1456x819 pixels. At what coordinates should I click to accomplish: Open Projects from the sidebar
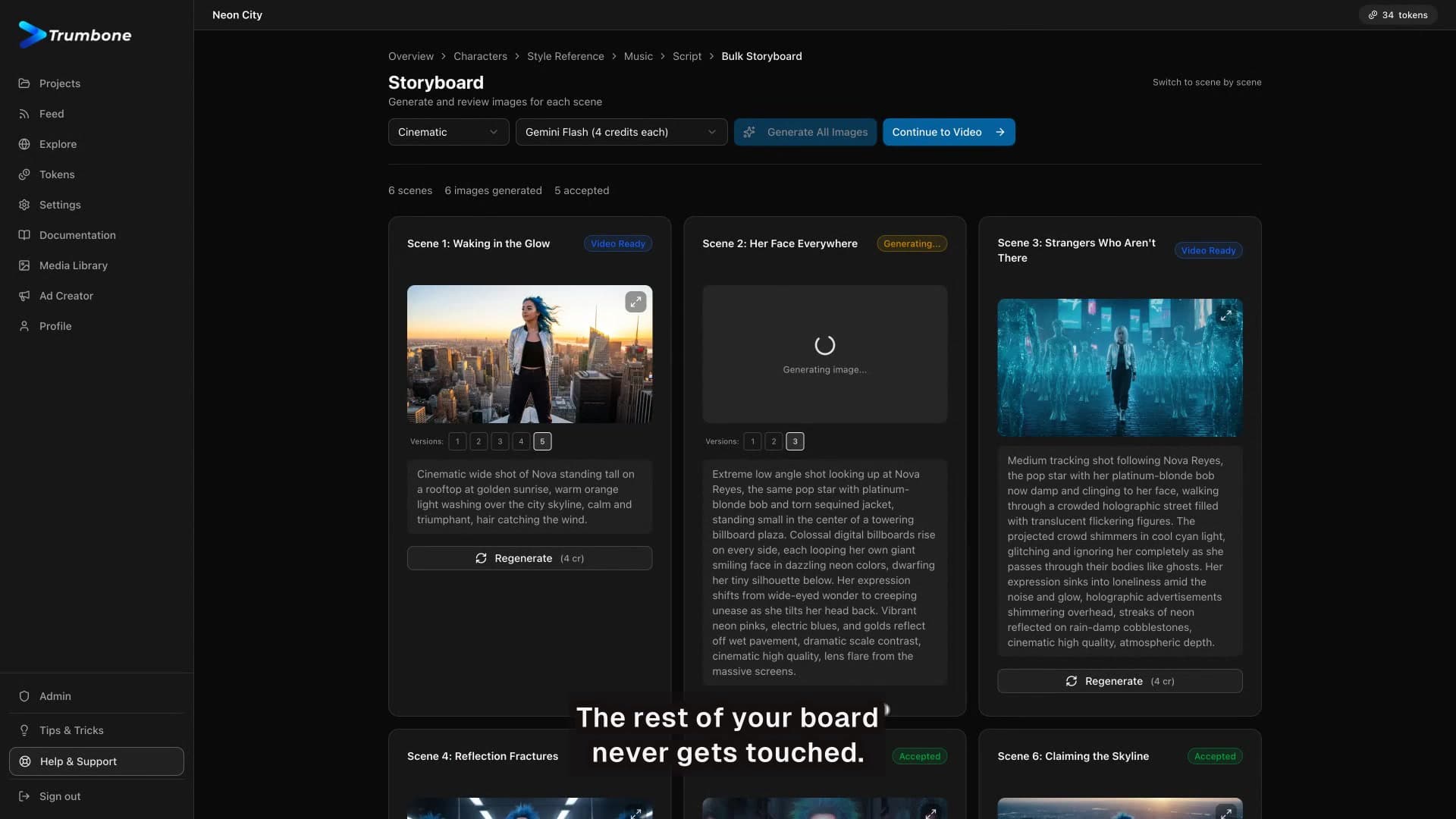click(59, 83)
